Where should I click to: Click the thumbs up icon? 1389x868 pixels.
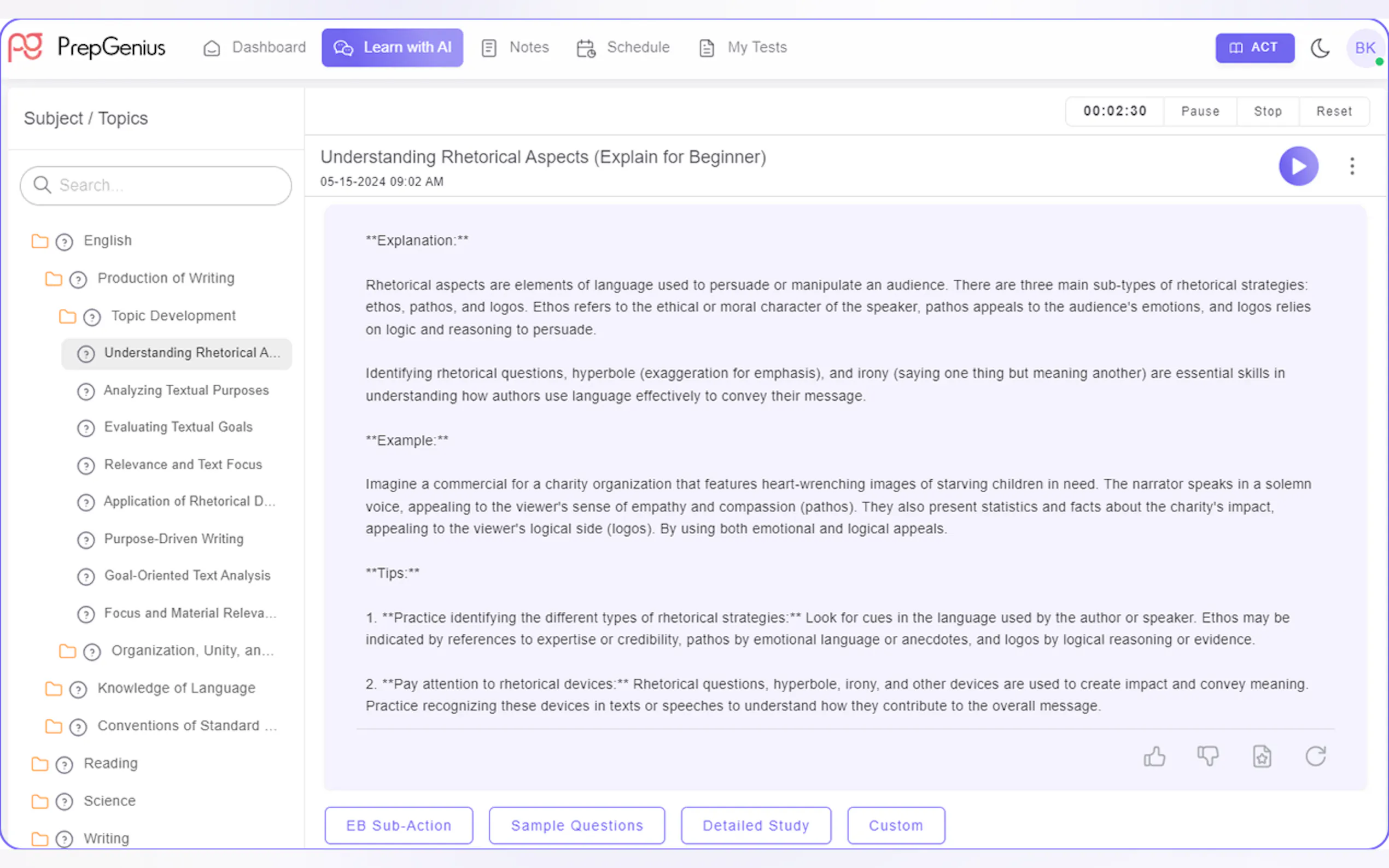point(1154,756)
